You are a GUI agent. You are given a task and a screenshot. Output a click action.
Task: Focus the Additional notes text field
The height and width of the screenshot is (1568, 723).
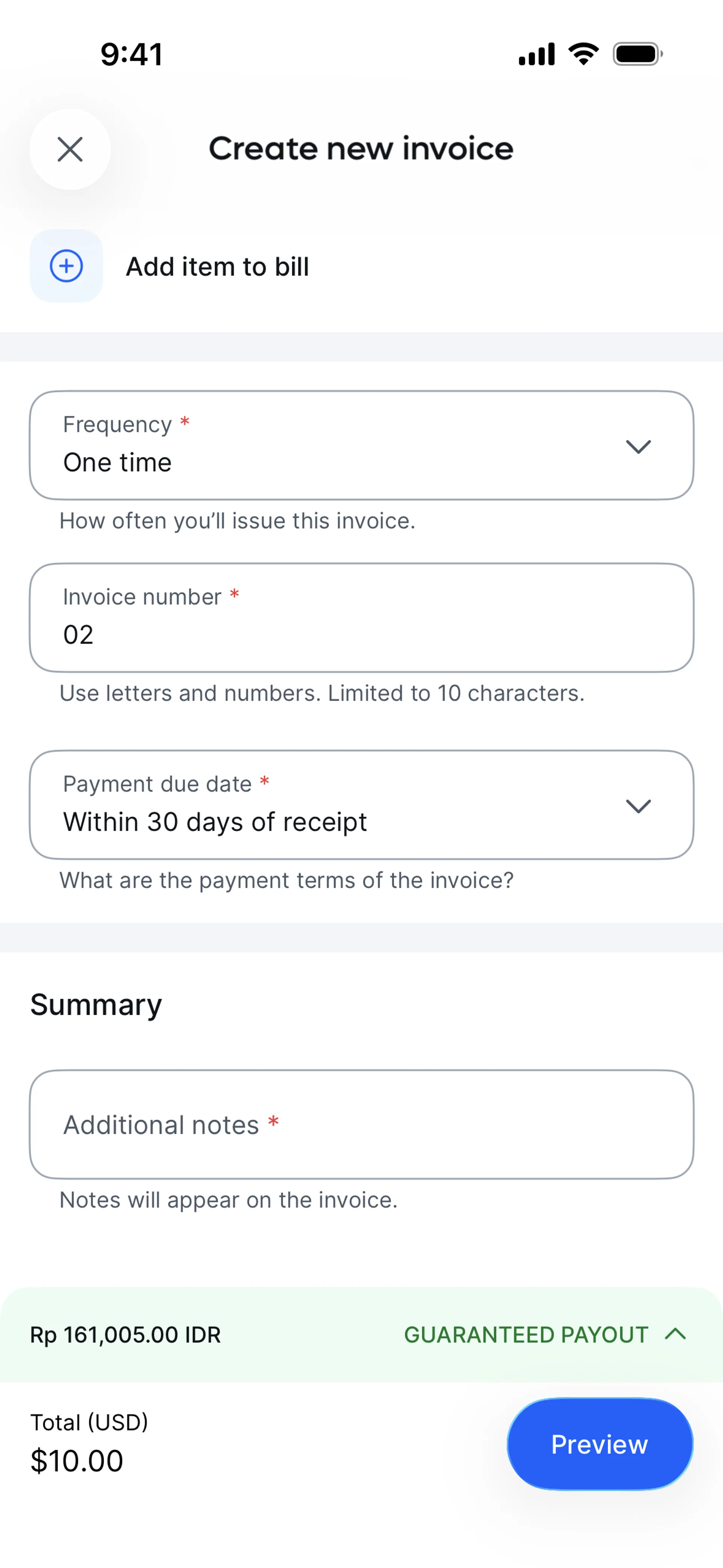point(361,1124)
